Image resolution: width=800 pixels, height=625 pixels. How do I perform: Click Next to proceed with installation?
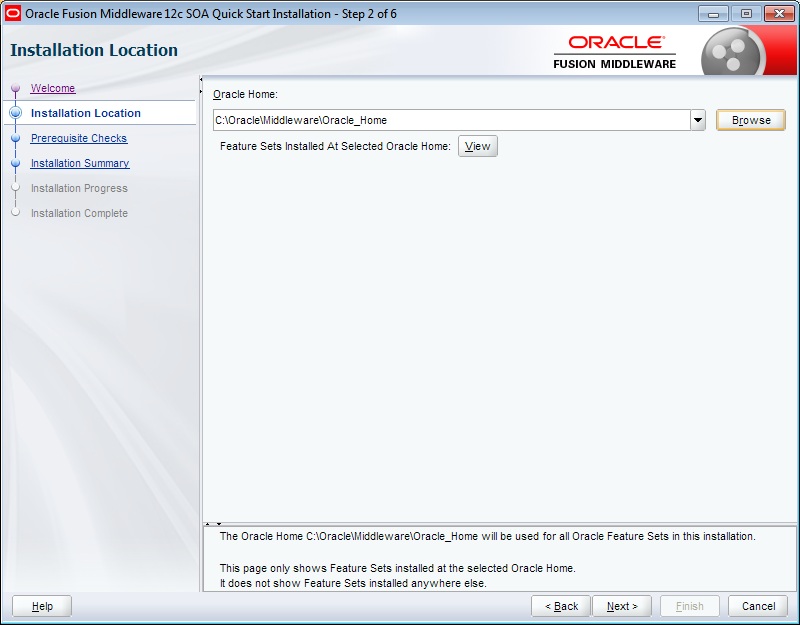[x=622, y=605]
